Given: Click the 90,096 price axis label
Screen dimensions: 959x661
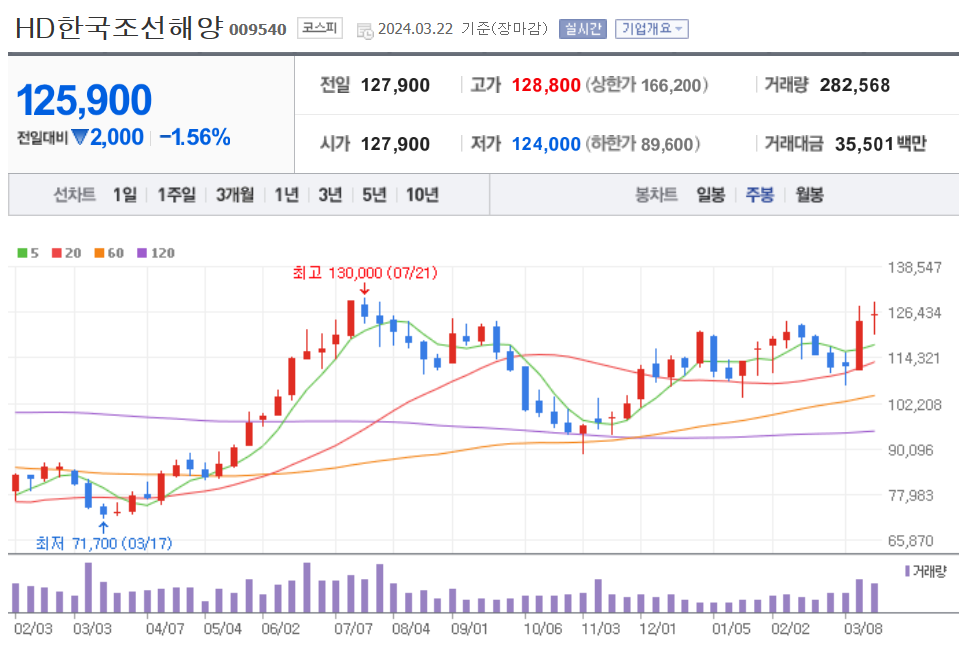Looking at the screenshot, I should coord(911,450).
